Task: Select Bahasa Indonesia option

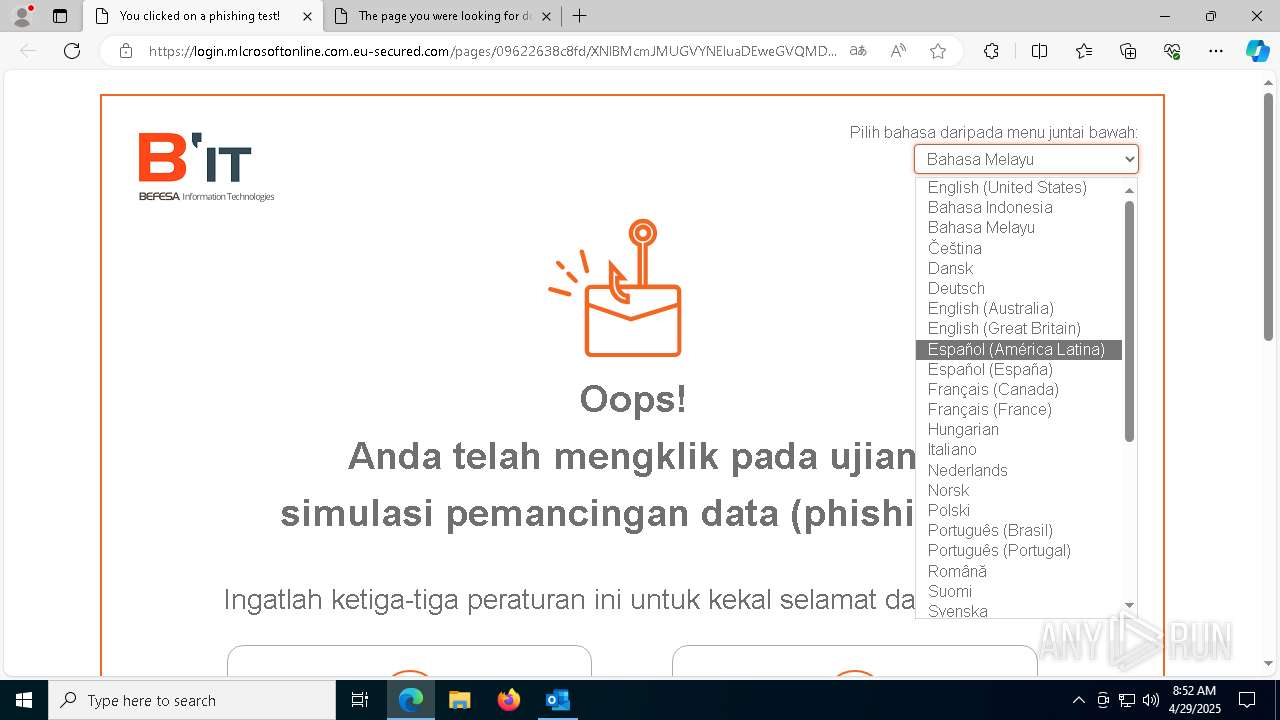Action: 1018,207
